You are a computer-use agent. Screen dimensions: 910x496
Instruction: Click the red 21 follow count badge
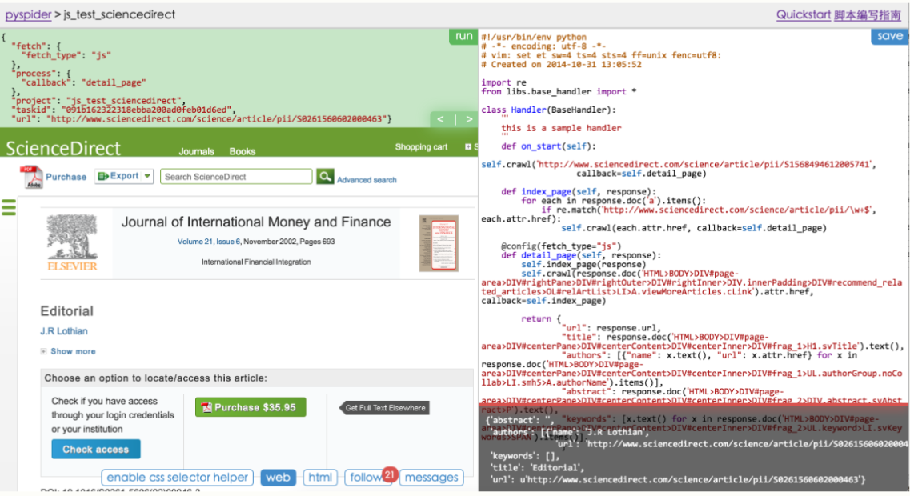pos(389,475)
